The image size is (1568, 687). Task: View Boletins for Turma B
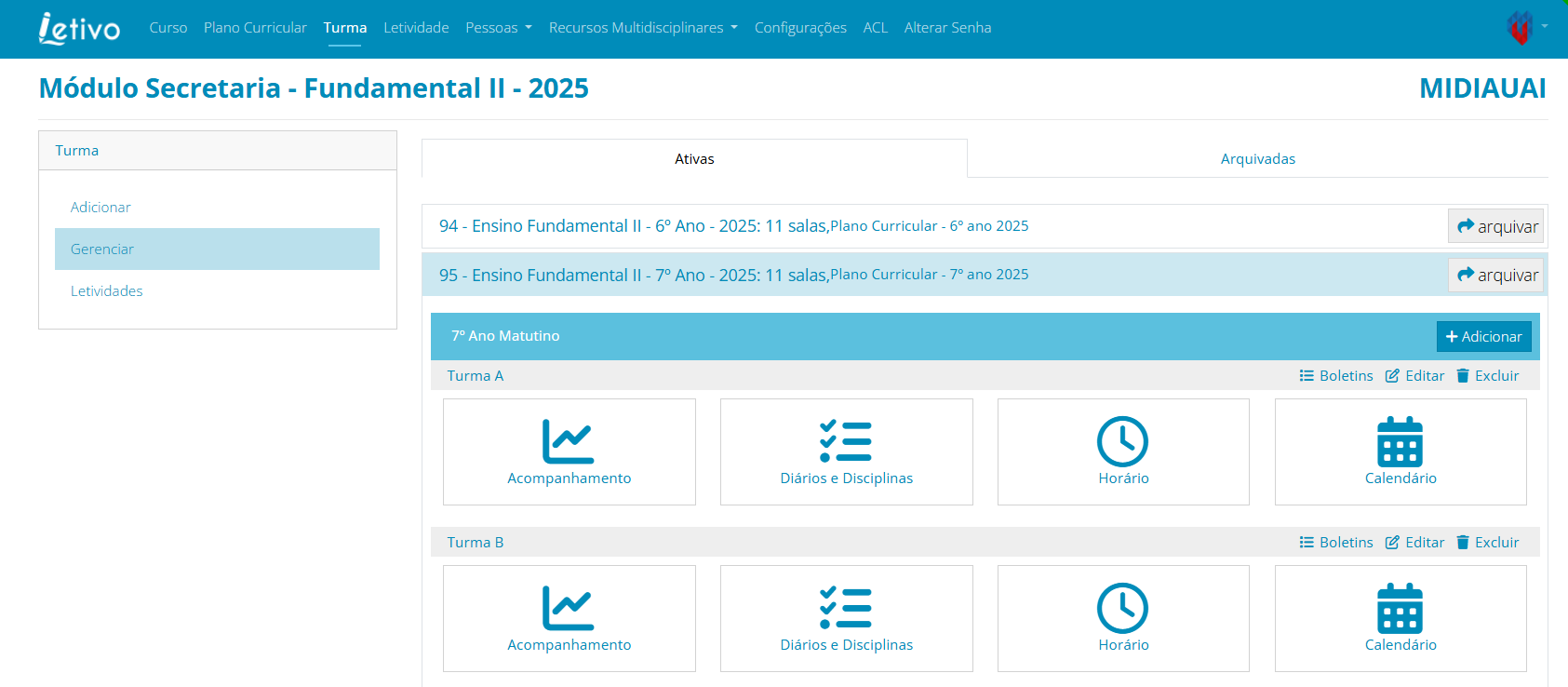coord(1336,543)
